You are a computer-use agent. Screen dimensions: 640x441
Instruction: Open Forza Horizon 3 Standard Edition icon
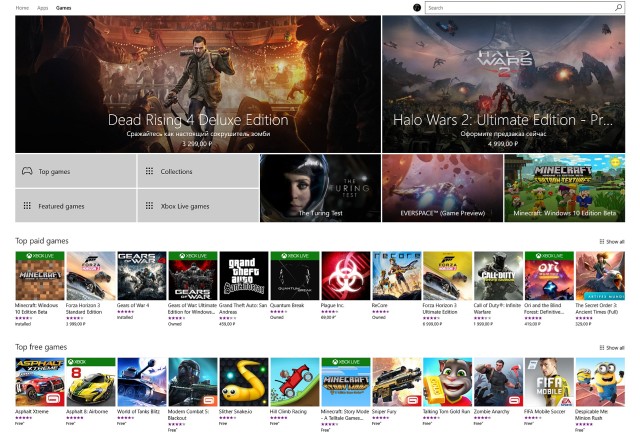91,276
